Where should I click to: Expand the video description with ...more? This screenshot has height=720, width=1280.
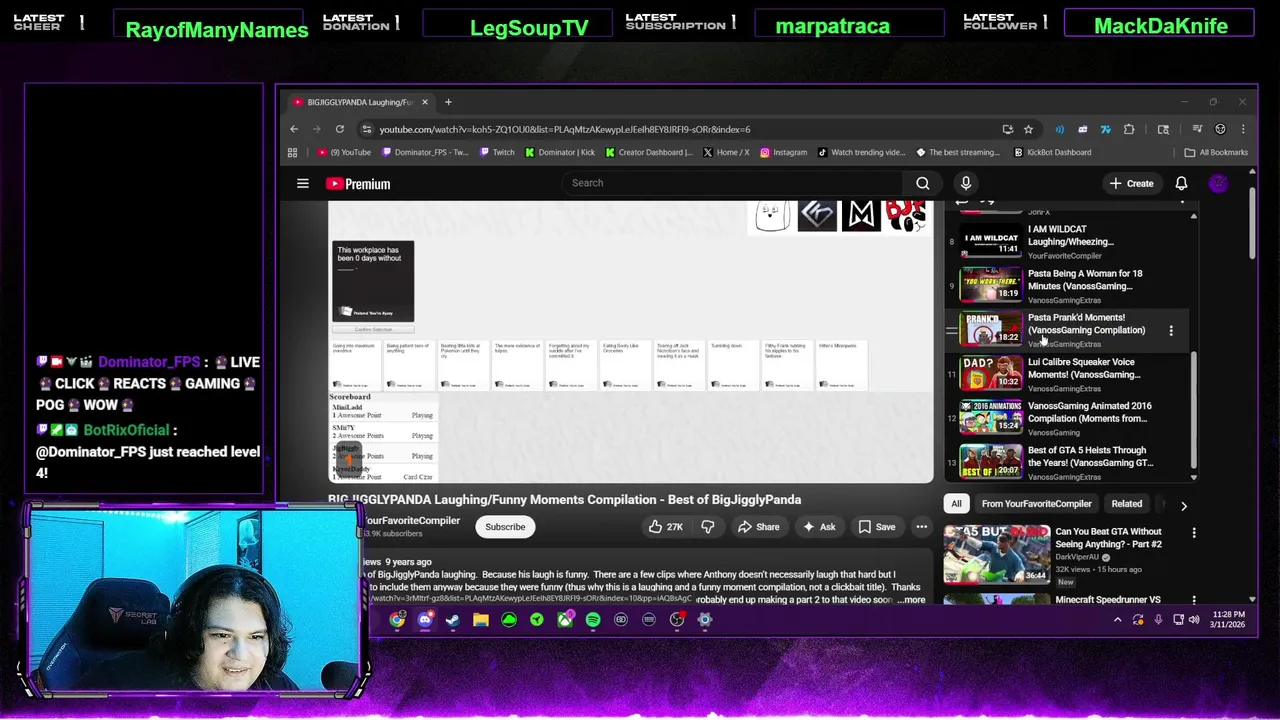[x=911, y=600]
